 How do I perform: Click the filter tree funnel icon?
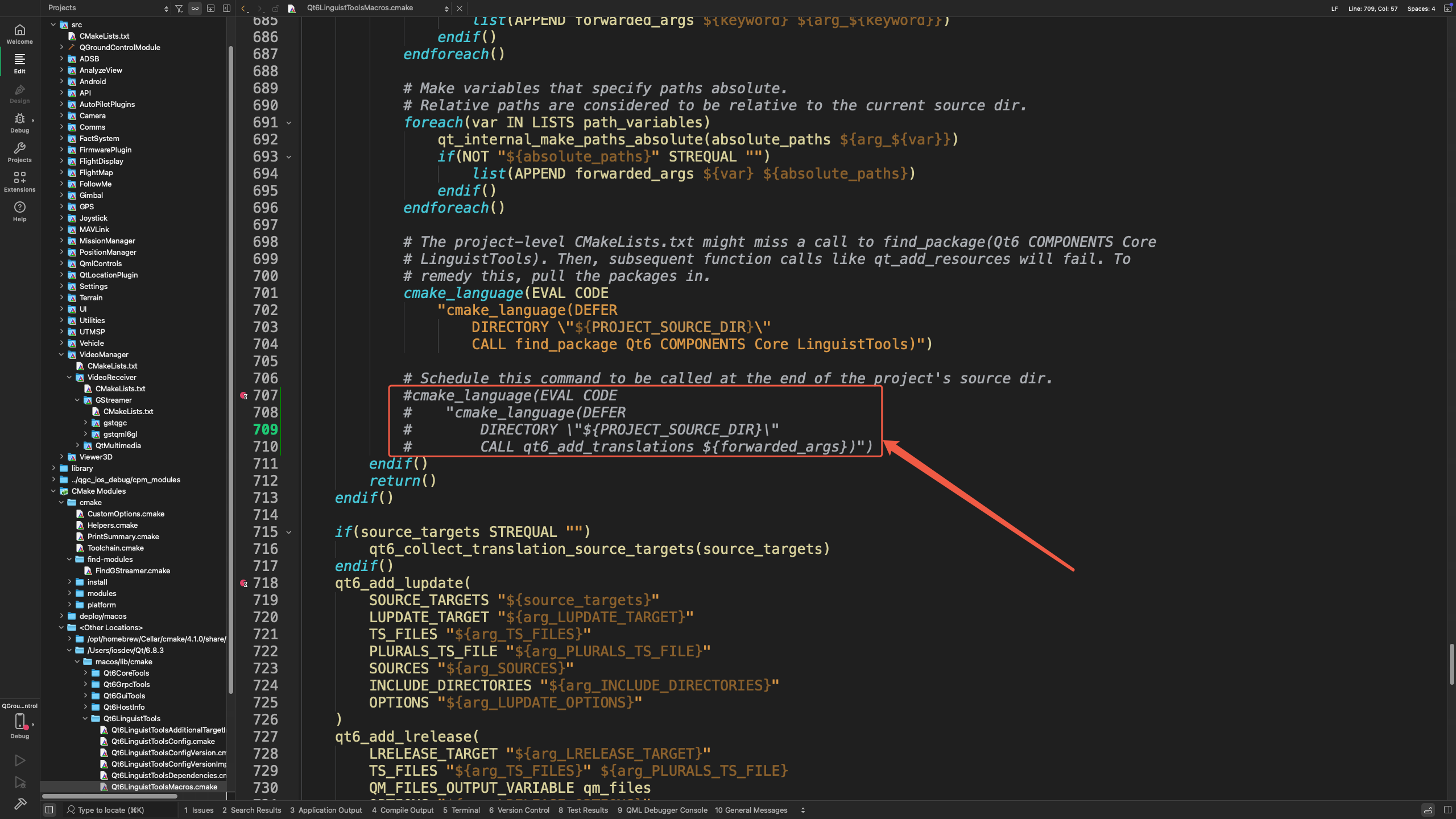pos(179,9)
